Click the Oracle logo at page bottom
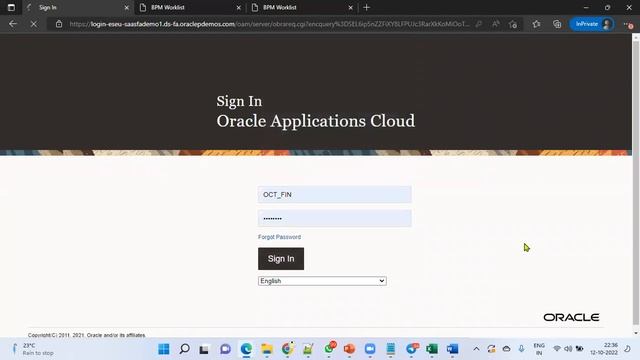Screen dimensions: 640x360 (x=571, y=318)
